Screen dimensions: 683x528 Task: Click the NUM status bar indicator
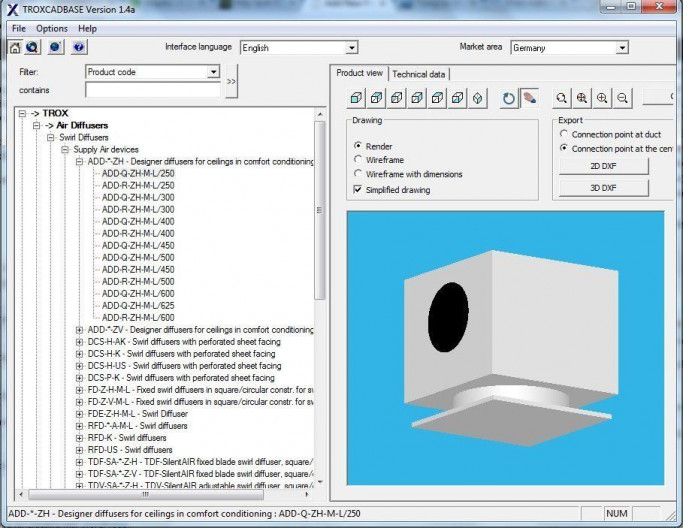click(x=616, y=514)
